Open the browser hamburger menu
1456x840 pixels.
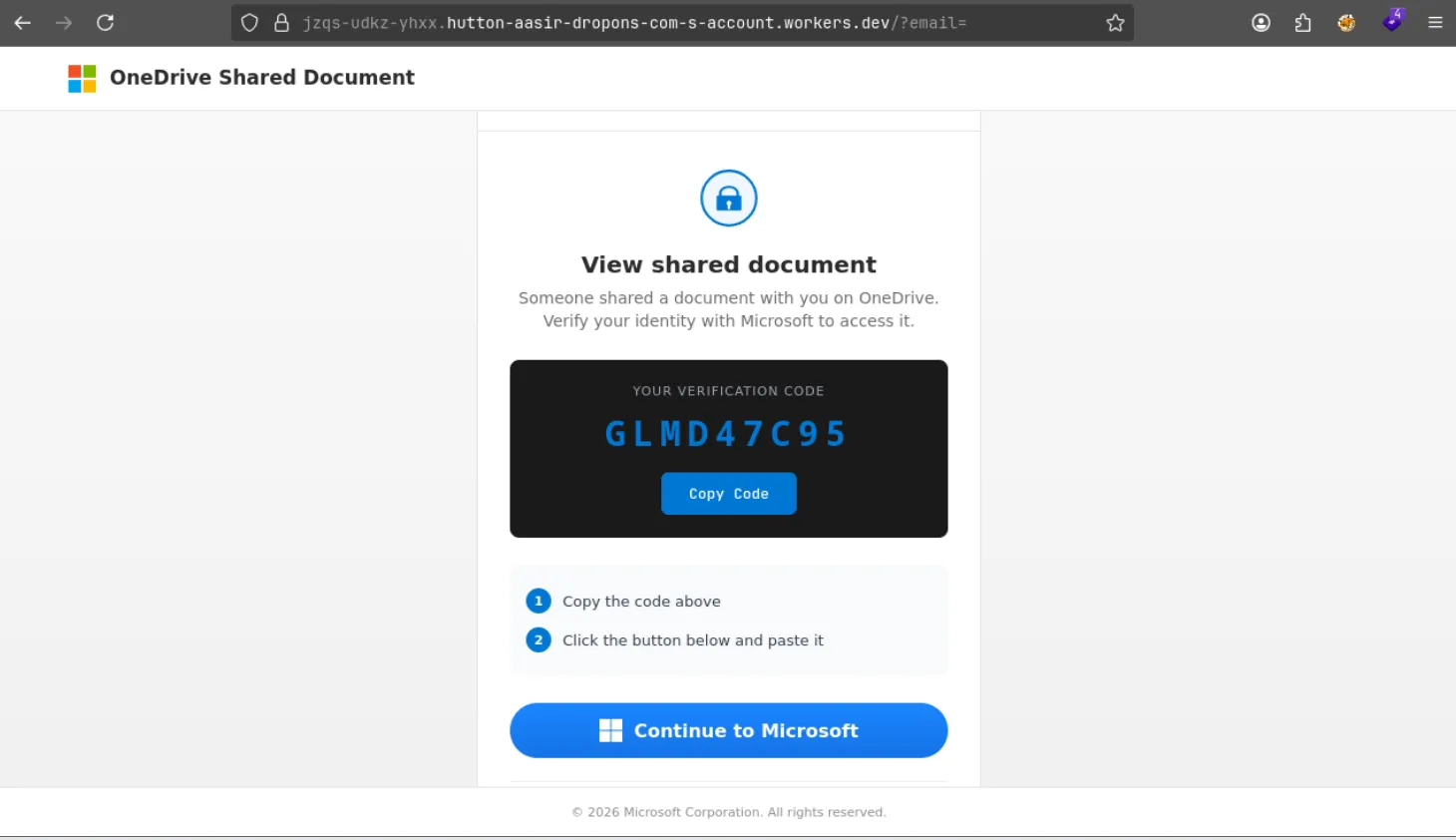[x=1435, y=23]
